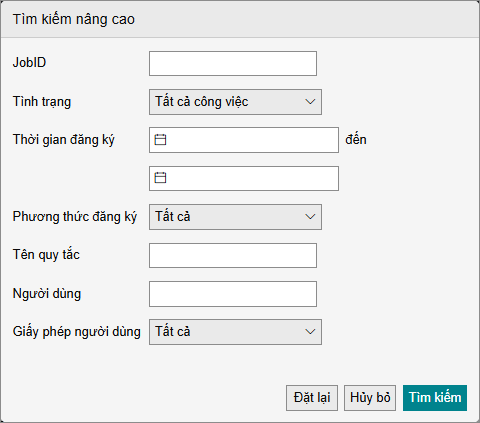This screenshot has height=423, width=480.
Task: Click the 'Người dùng' field label
Action: click(47, 294)
